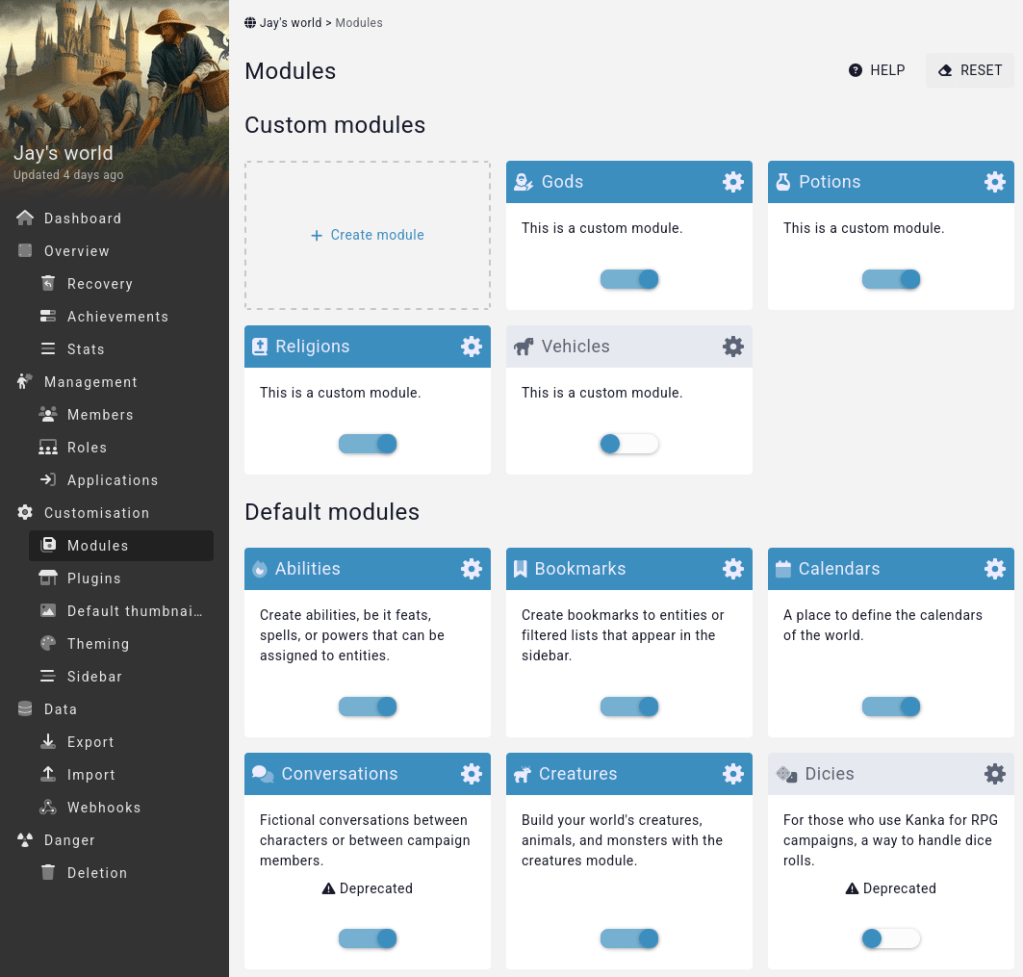Viewport: 1023px width, 977px height.
Task: Open the Vehicles module settings gear
Action: (733, 346)
